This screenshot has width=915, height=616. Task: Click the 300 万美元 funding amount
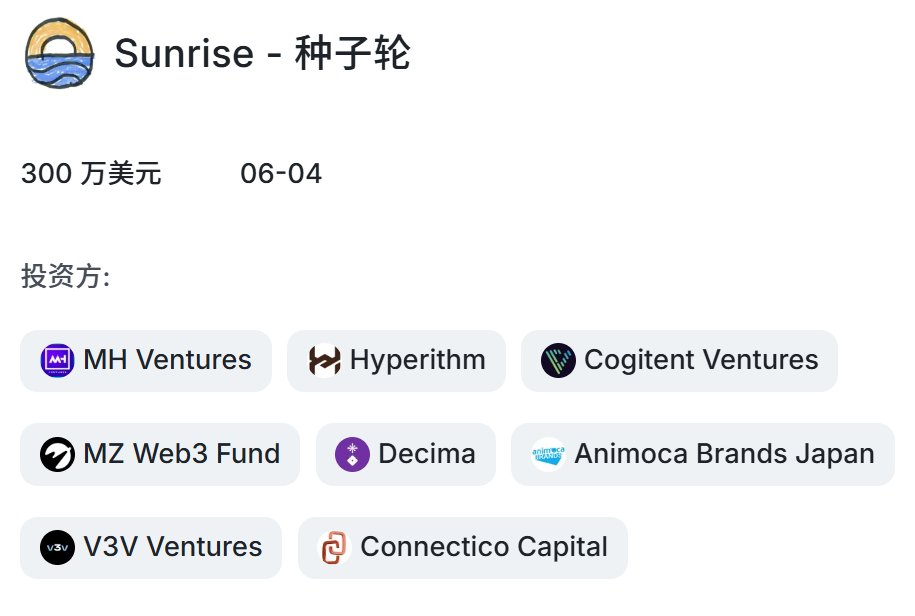91,173
